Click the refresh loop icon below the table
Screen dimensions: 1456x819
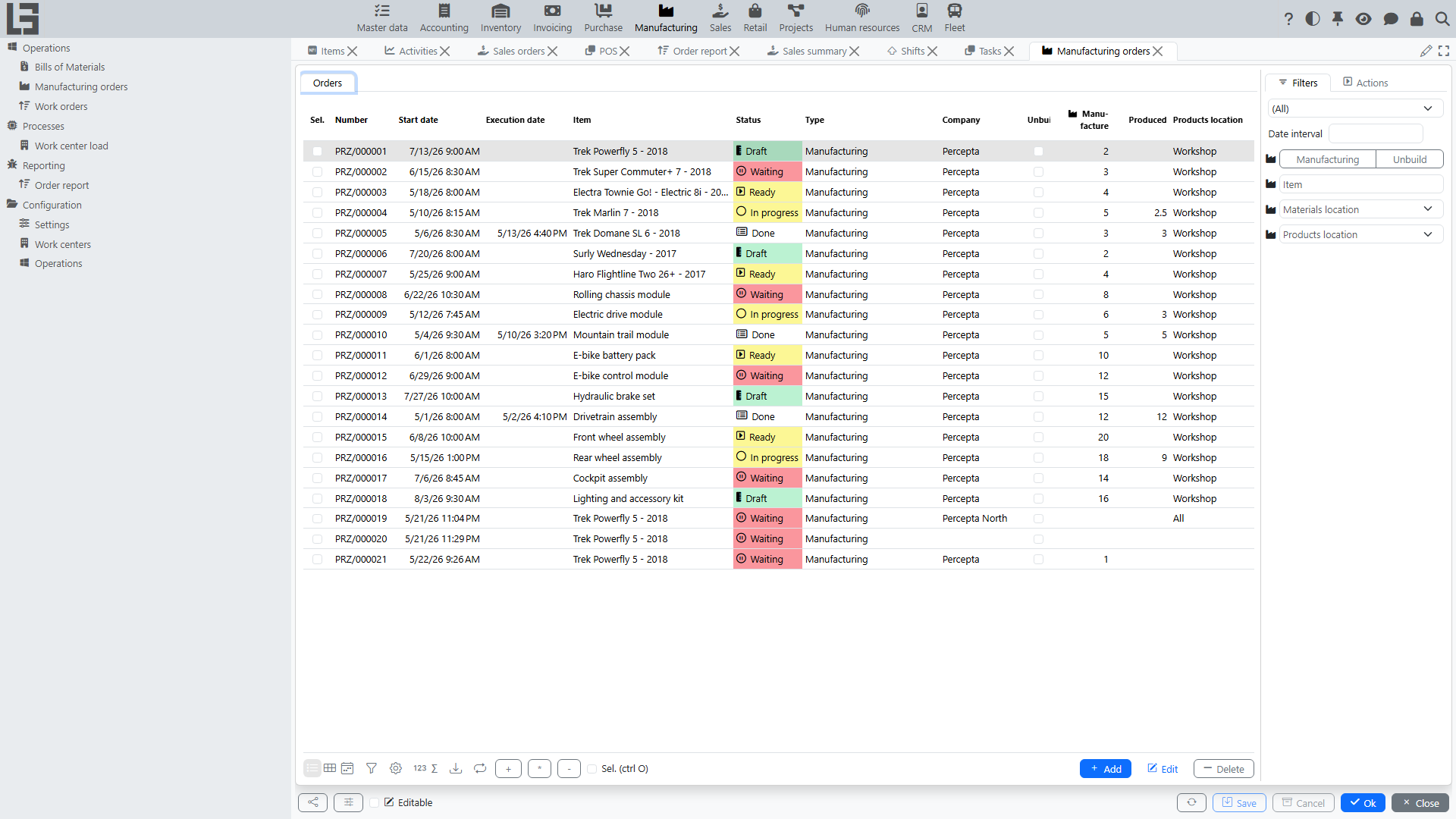[x=480, y=768]
